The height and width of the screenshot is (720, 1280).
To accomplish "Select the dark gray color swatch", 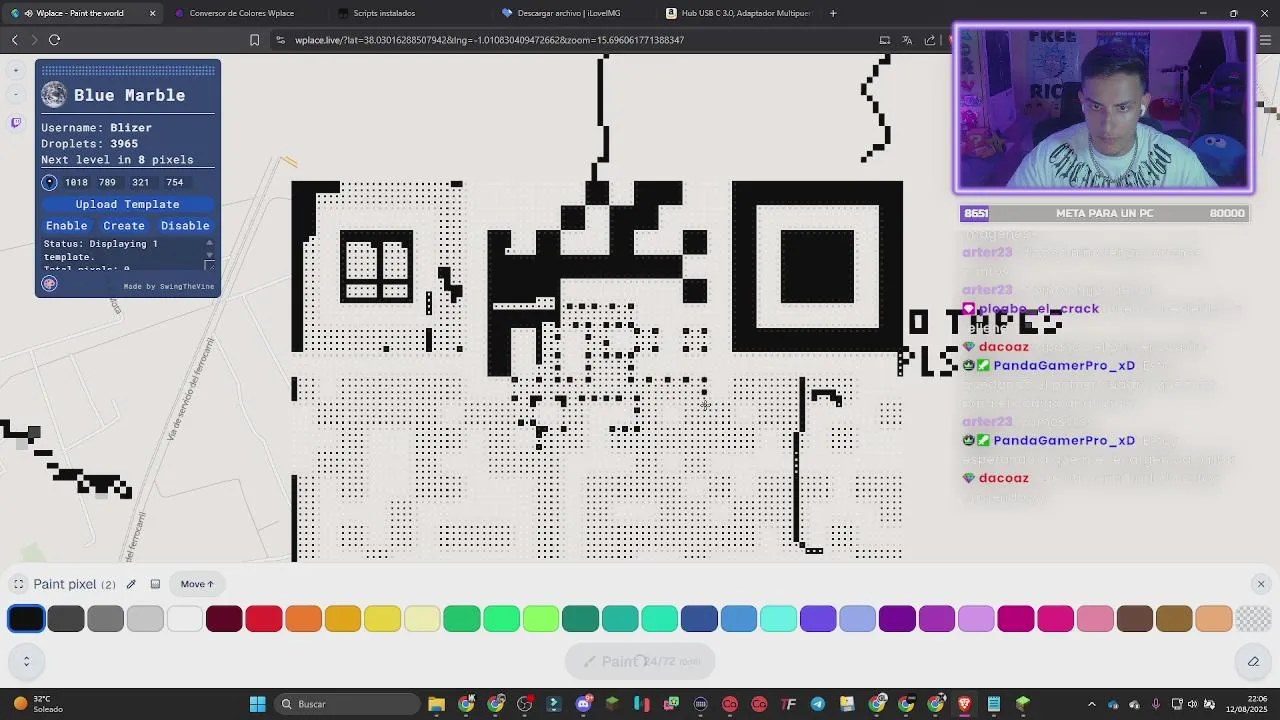I will 66,619.
